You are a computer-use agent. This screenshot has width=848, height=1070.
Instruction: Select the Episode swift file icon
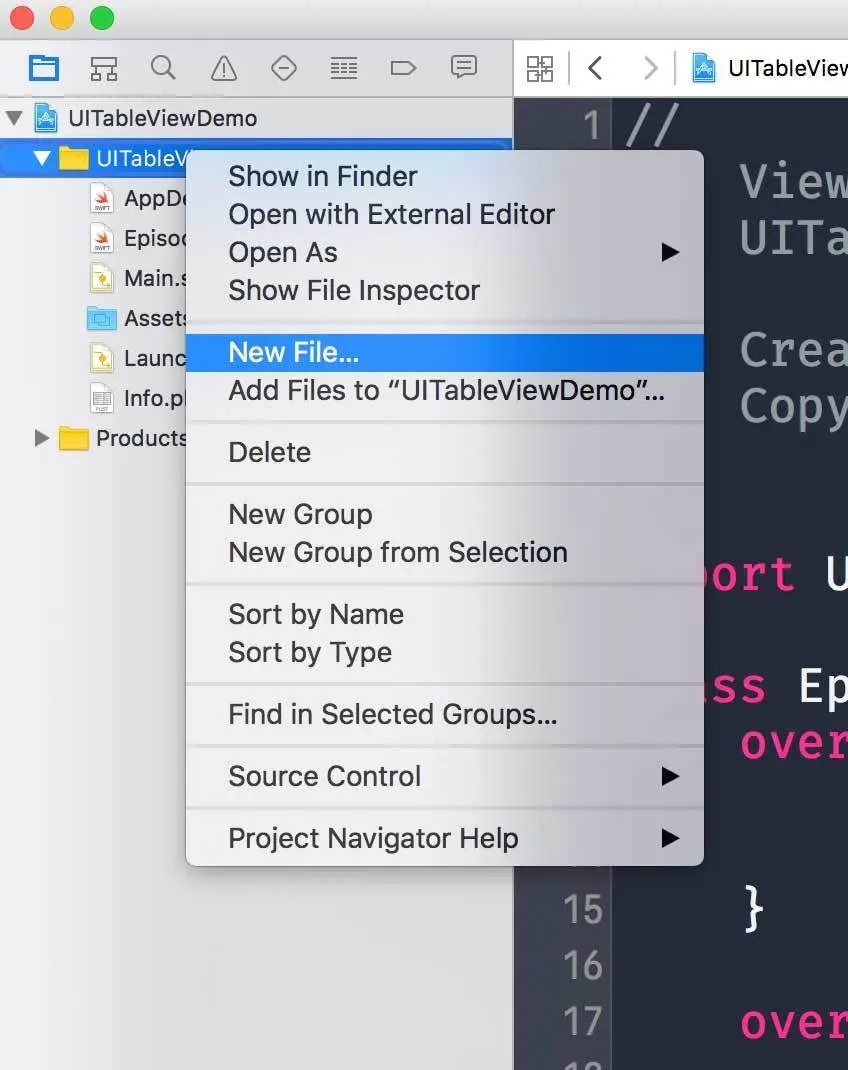coord(102,238)
